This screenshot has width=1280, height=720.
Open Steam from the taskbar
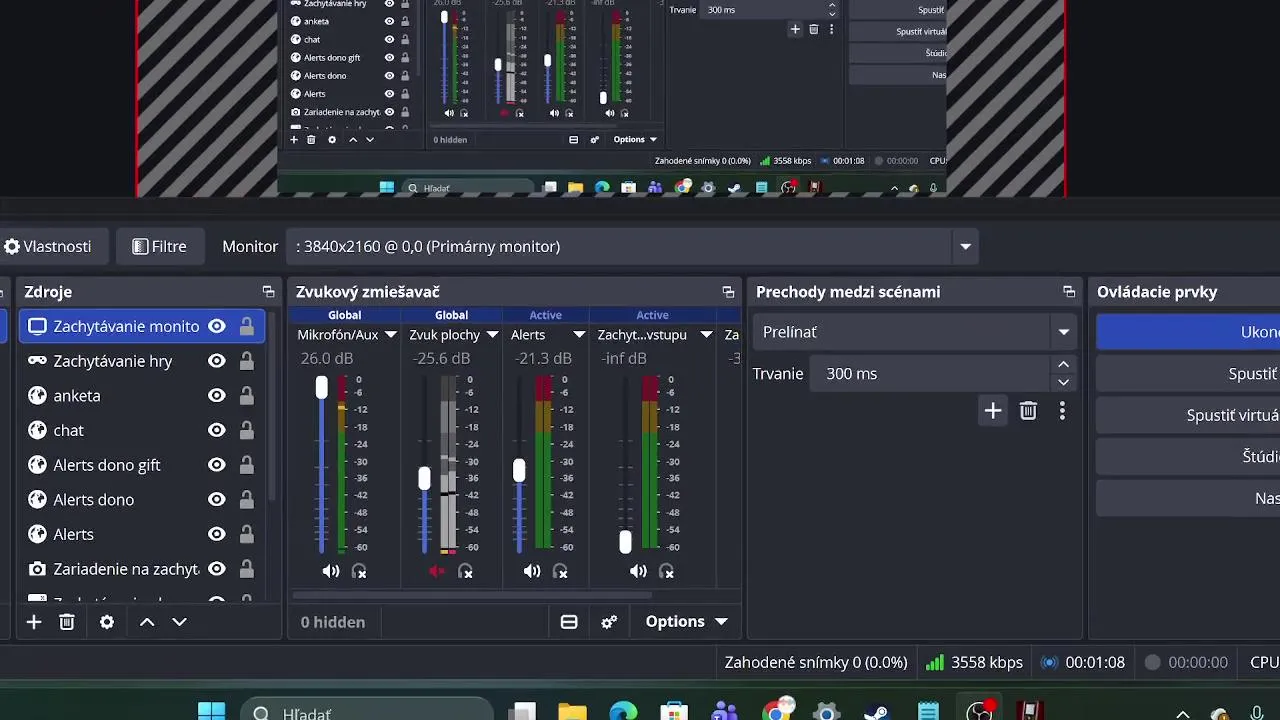coord(876,713)
